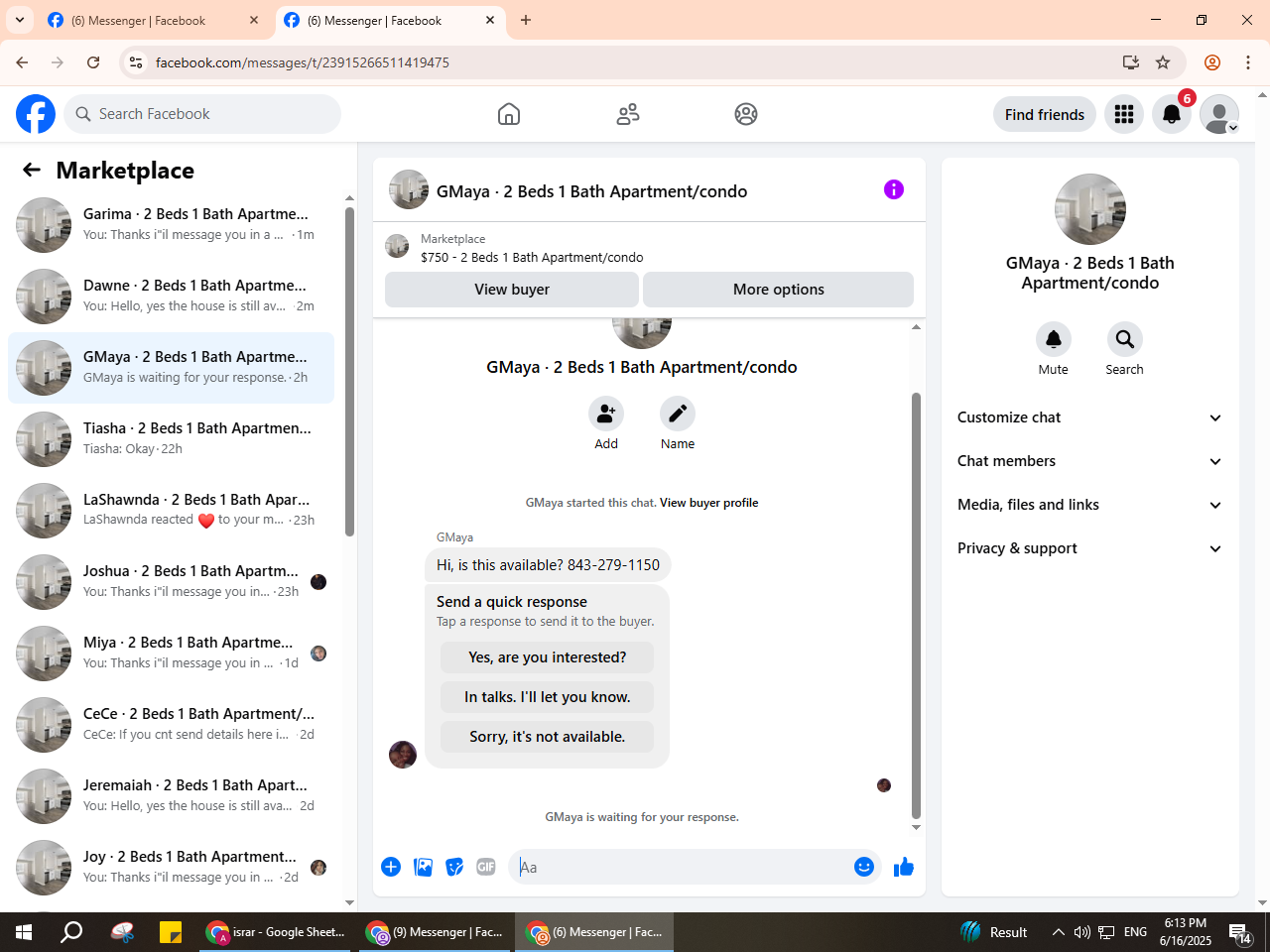The image size is (1270, 952).
Task: Open the Facebook menu grid icon
Action: [1124, 114]
